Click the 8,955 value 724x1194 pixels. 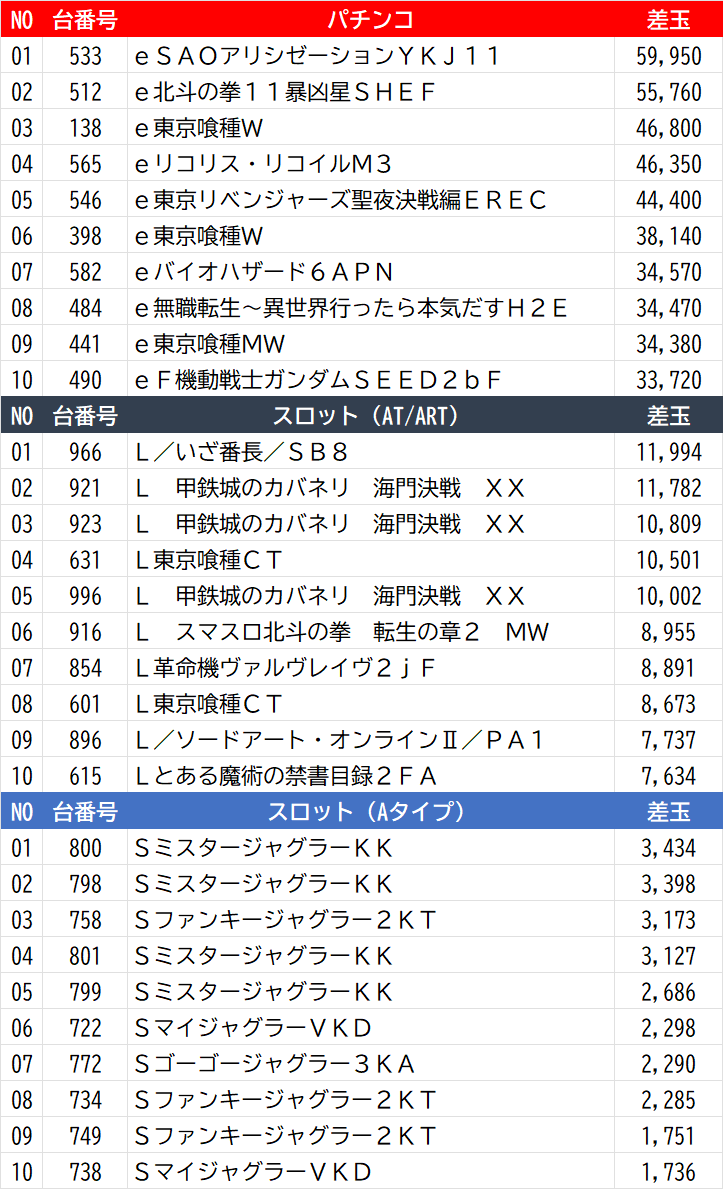tap(668, 632)
